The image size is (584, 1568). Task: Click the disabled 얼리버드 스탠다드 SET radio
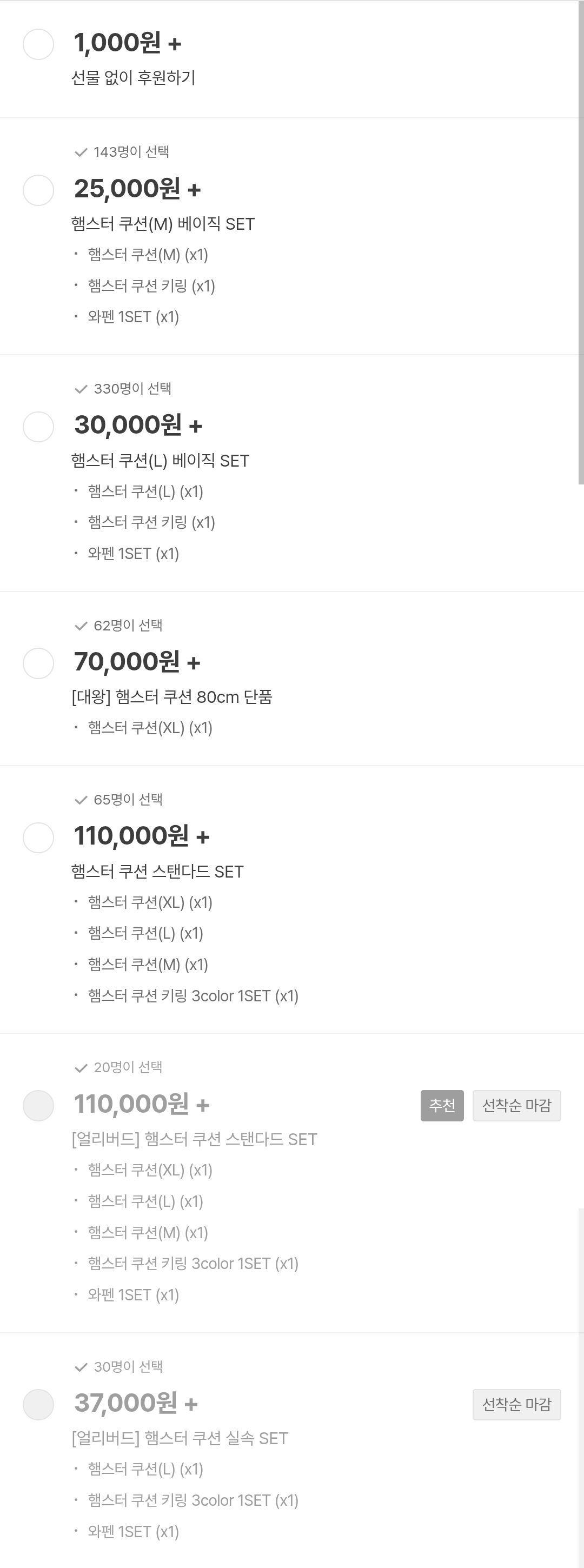pyautogui.click(x=38, y=1105)
